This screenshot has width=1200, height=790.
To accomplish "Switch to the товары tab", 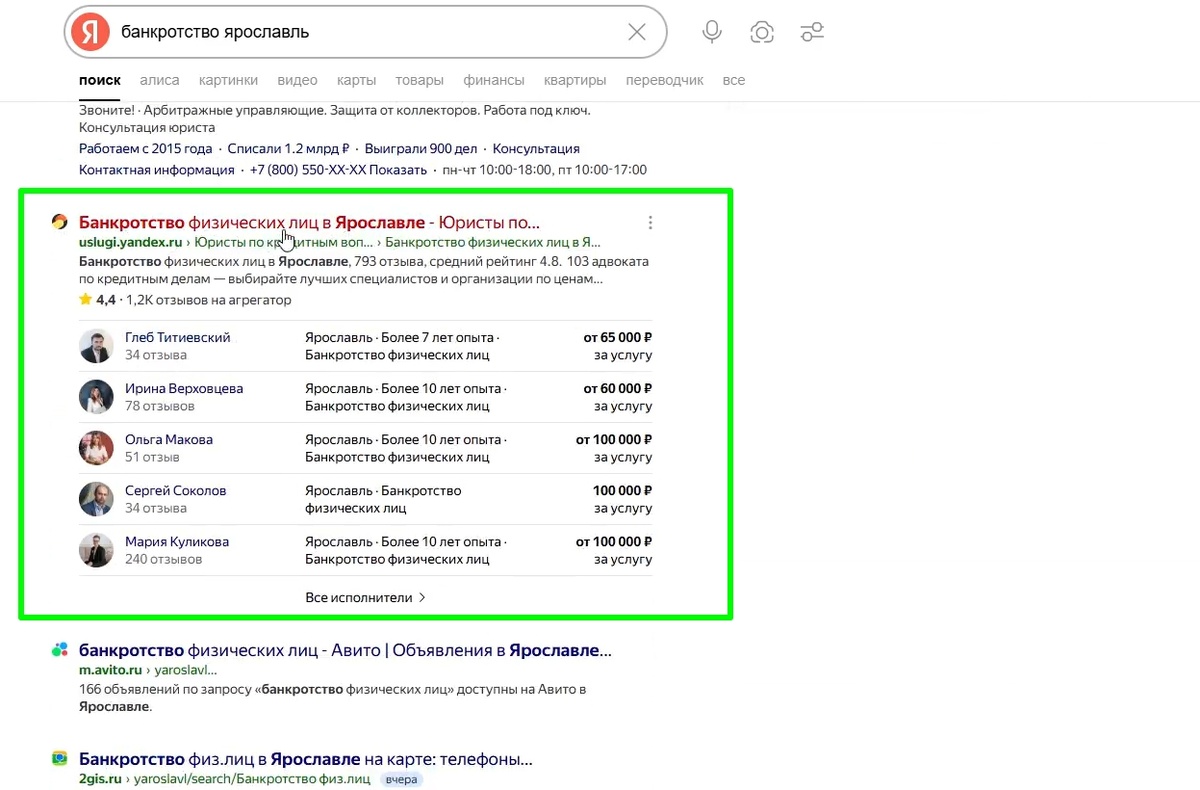I will (420, 80).
